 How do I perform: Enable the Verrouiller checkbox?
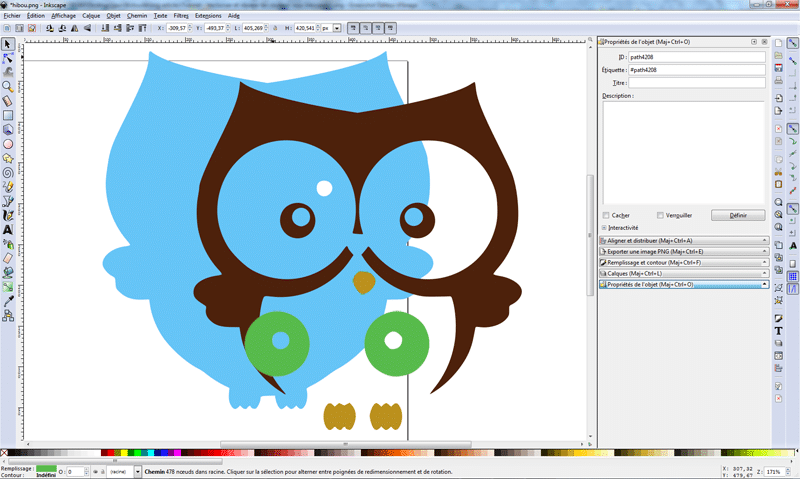point(660,215)
